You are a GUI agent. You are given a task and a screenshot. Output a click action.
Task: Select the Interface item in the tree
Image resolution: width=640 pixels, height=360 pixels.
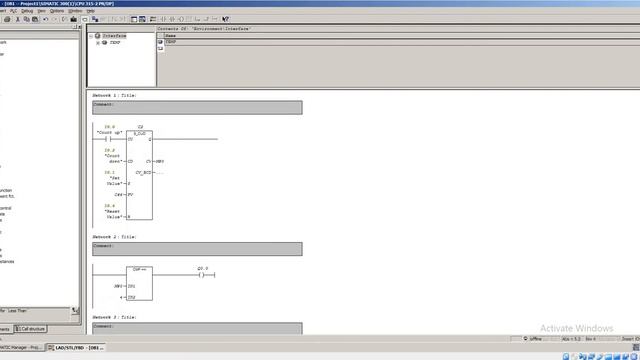tap(114, 36)
